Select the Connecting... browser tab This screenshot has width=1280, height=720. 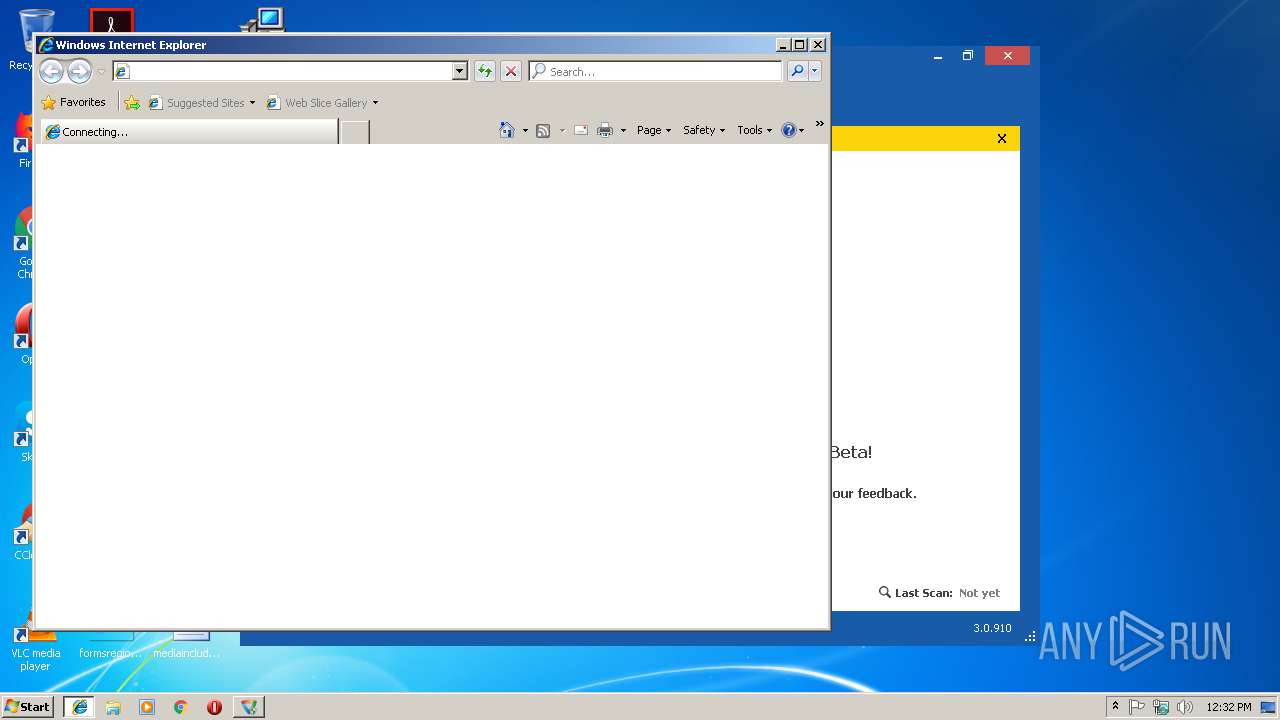click(189, 131)
